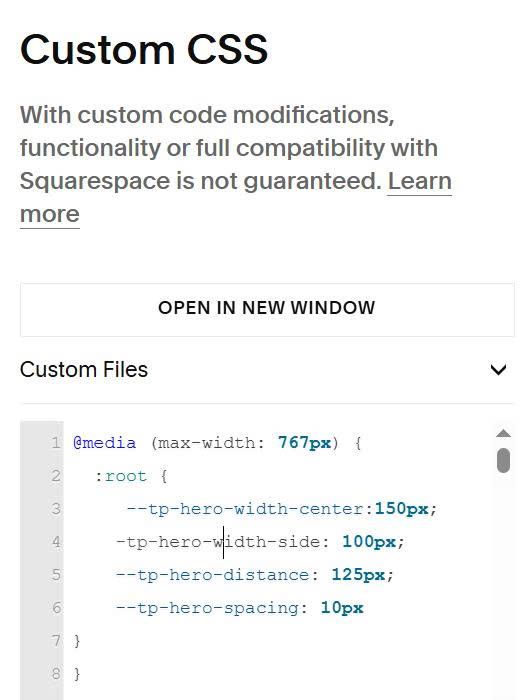Click the Custom Files section label
This screenshot has height=700, width=525.
coord(84,370)
